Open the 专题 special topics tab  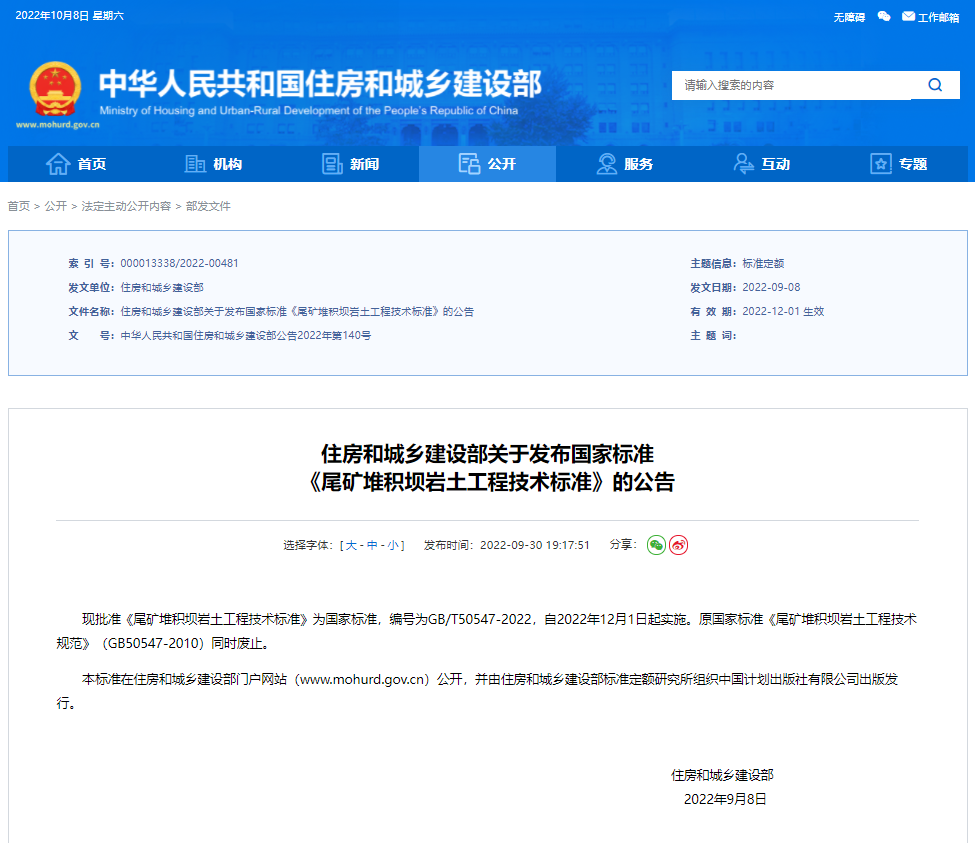(898, 164)
